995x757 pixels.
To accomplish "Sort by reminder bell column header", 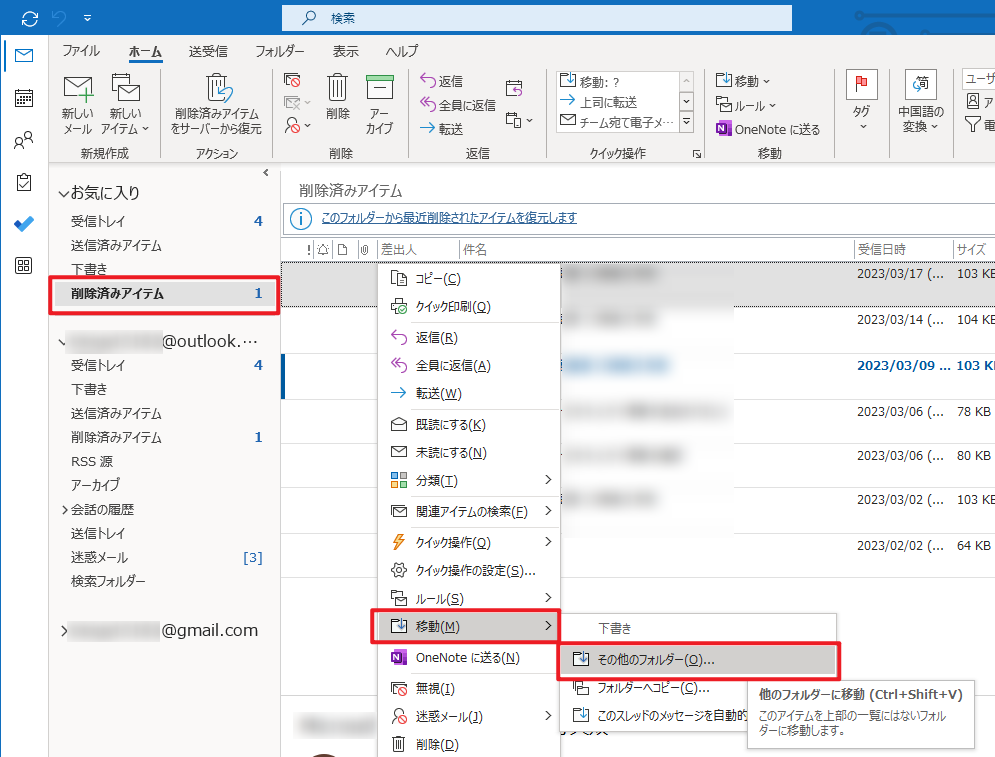I will point(323,250).
